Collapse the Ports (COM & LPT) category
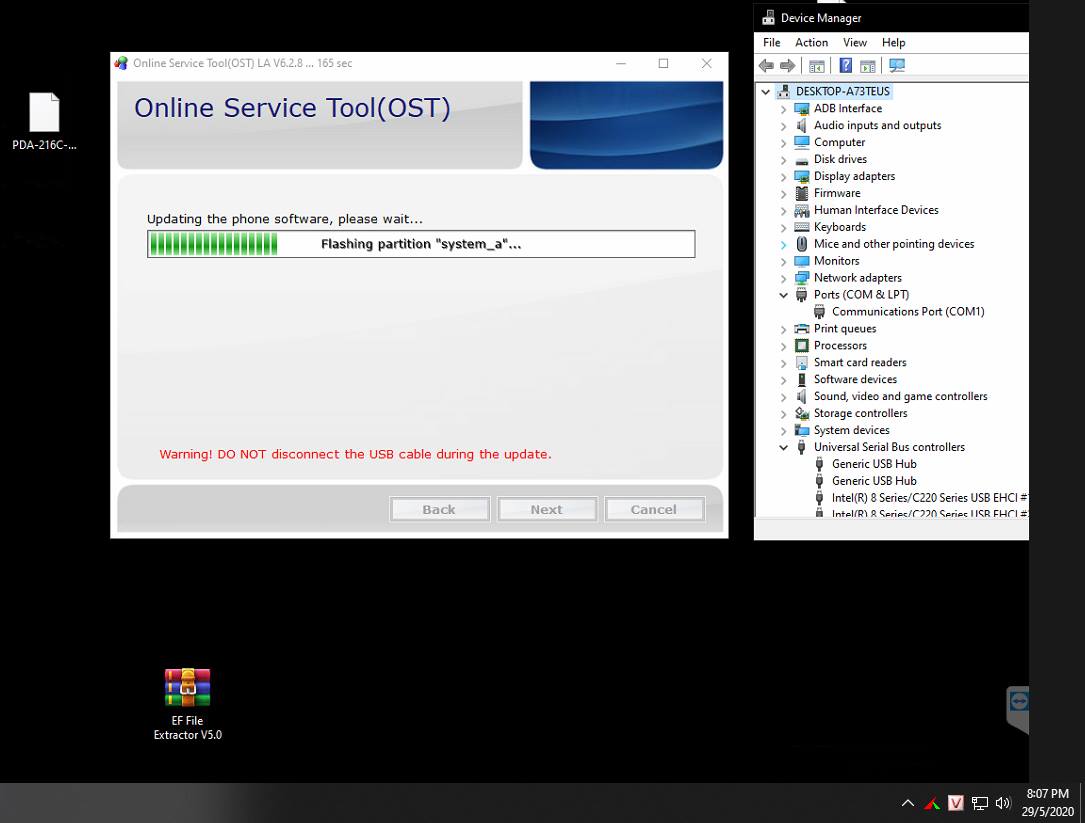 tap(783, 295)
